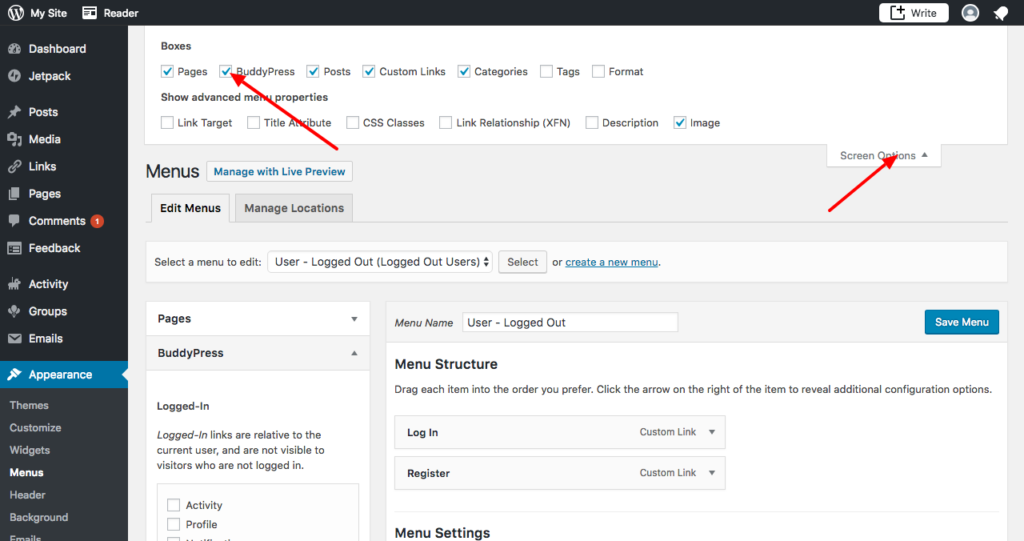Go to Media library in sidebar
This screenshot has width=1024, height=541.
click(44, 139)
